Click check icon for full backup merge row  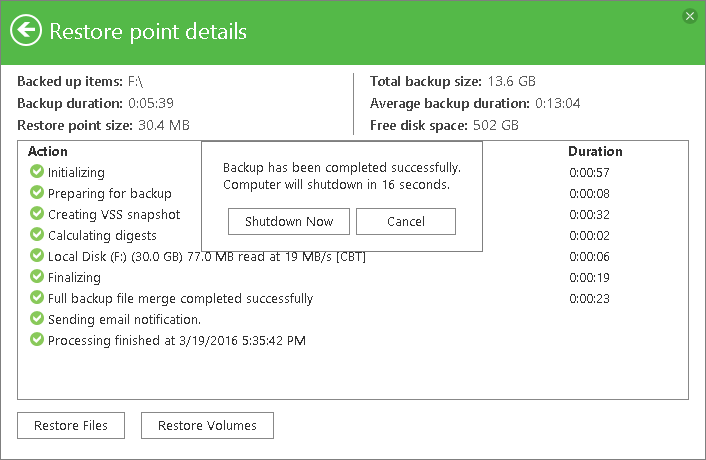pos(37,298)
